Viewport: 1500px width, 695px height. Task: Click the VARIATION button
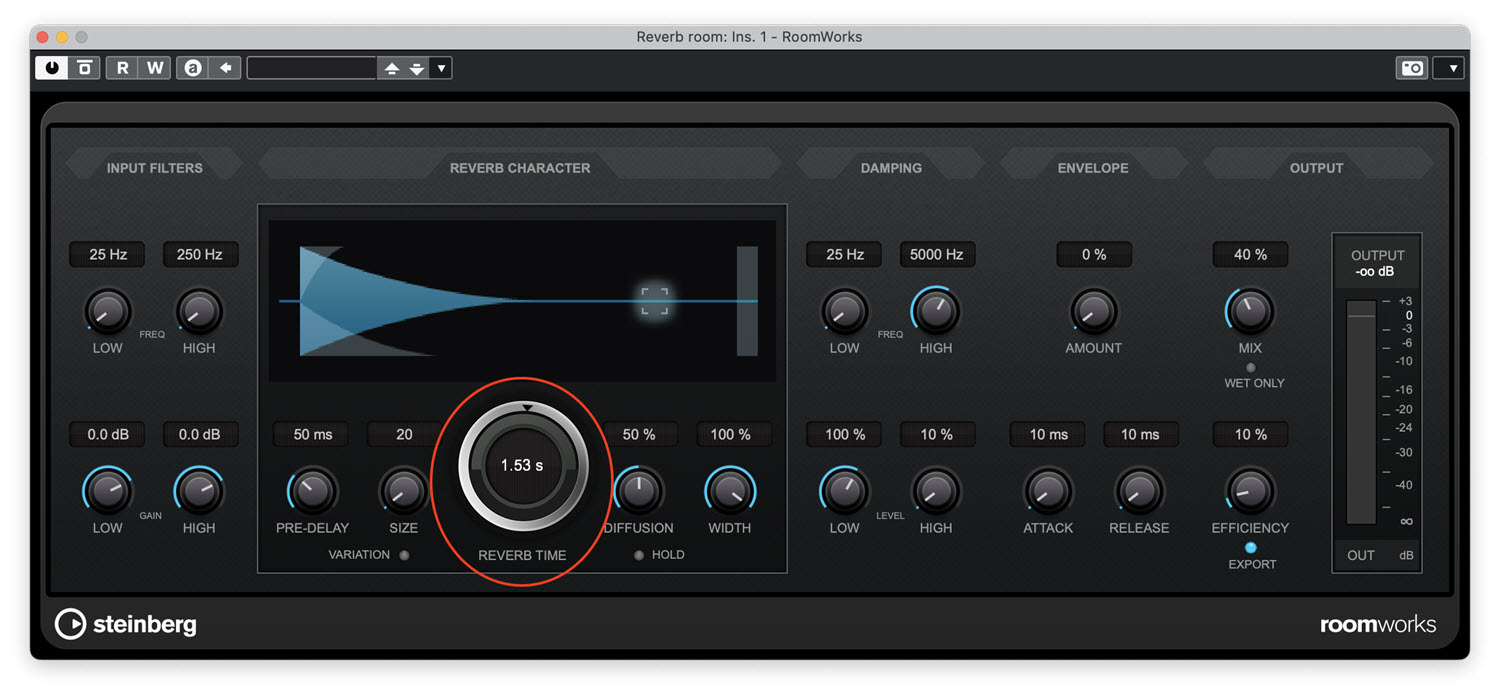(x=404, y=555)
